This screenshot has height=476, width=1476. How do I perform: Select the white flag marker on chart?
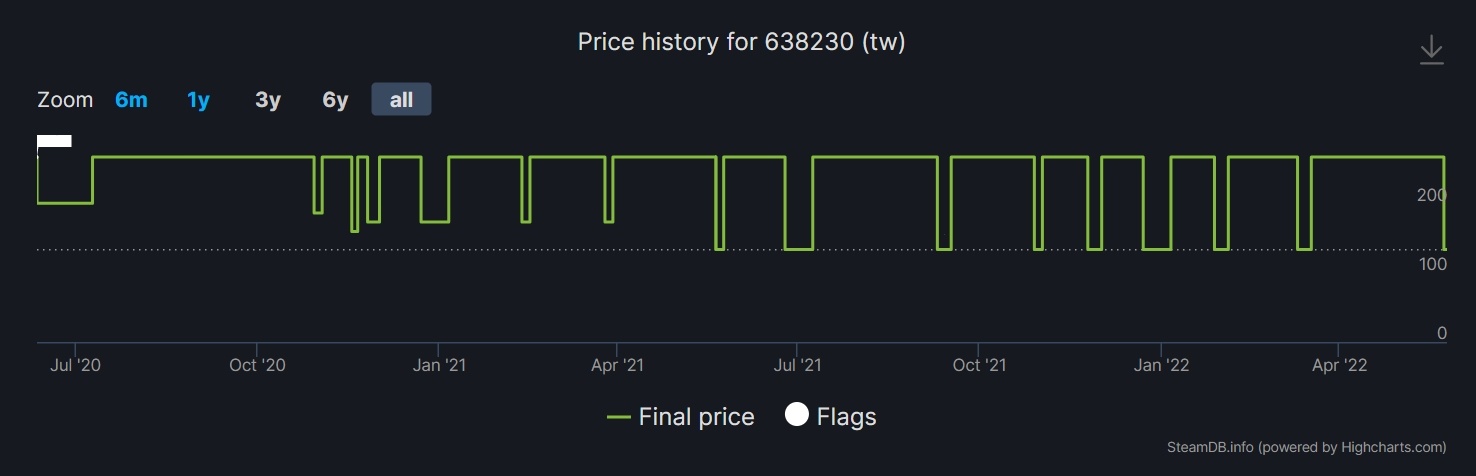click(54, 141)
